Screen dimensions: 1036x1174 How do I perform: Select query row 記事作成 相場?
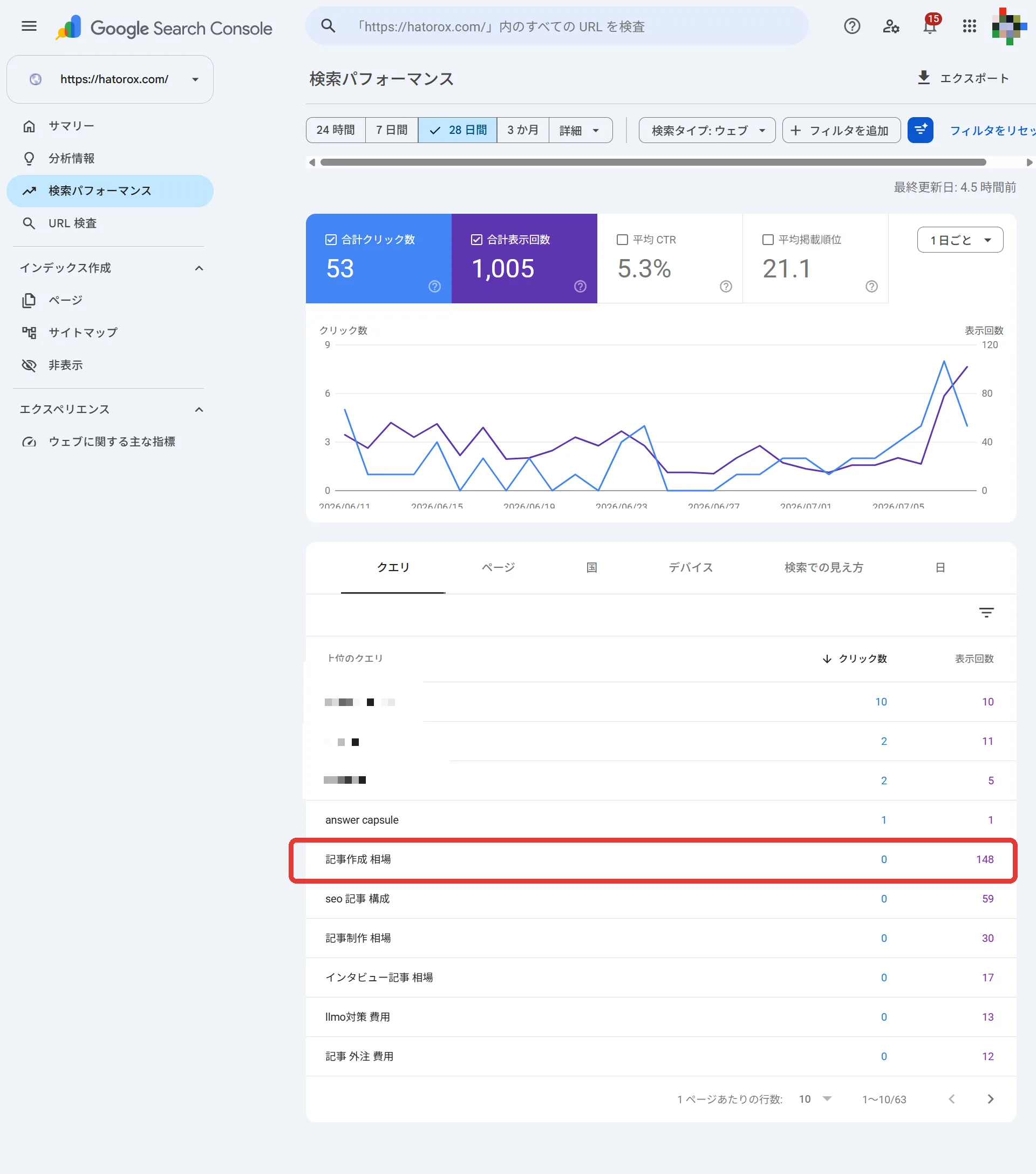(x=660, y=859)
